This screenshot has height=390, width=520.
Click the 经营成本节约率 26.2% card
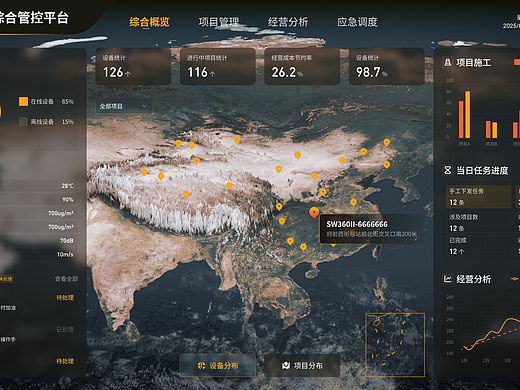(302, 66)
